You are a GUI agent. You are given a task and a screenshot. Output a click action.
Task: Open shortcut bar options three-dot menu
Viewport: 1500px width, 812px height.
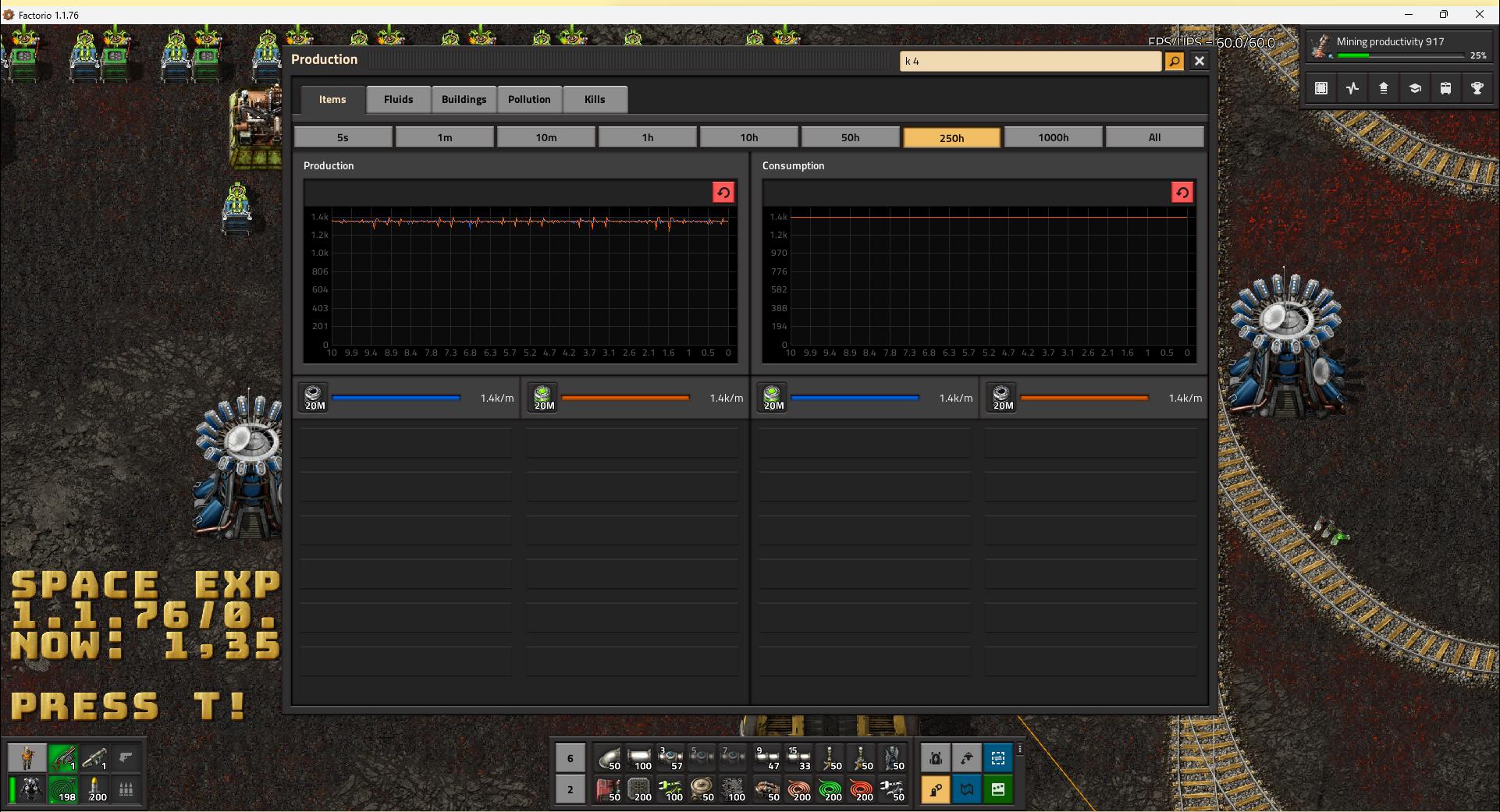pos(1019,749)
